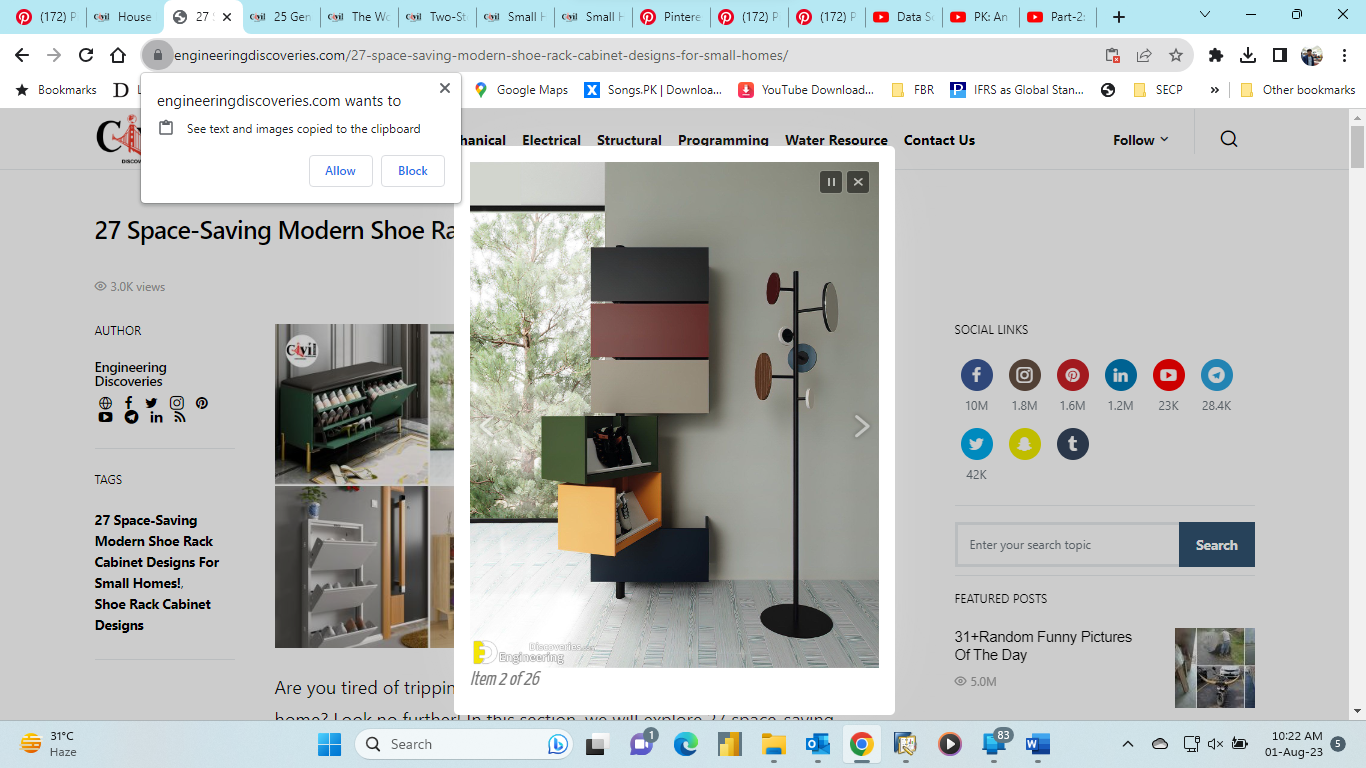
Task: Go to next image in lightbox
Action: click(x=861, y=427)
